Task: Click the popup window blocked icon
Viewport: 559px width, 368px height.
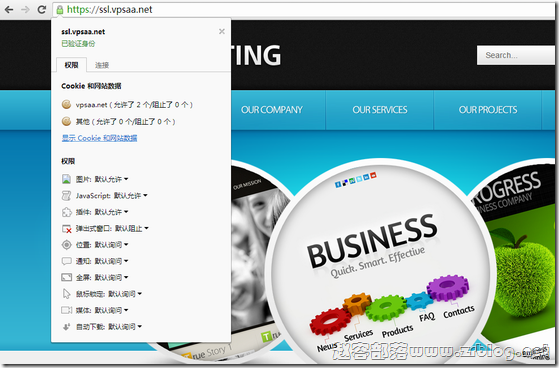Action: (x=67, y=229)
